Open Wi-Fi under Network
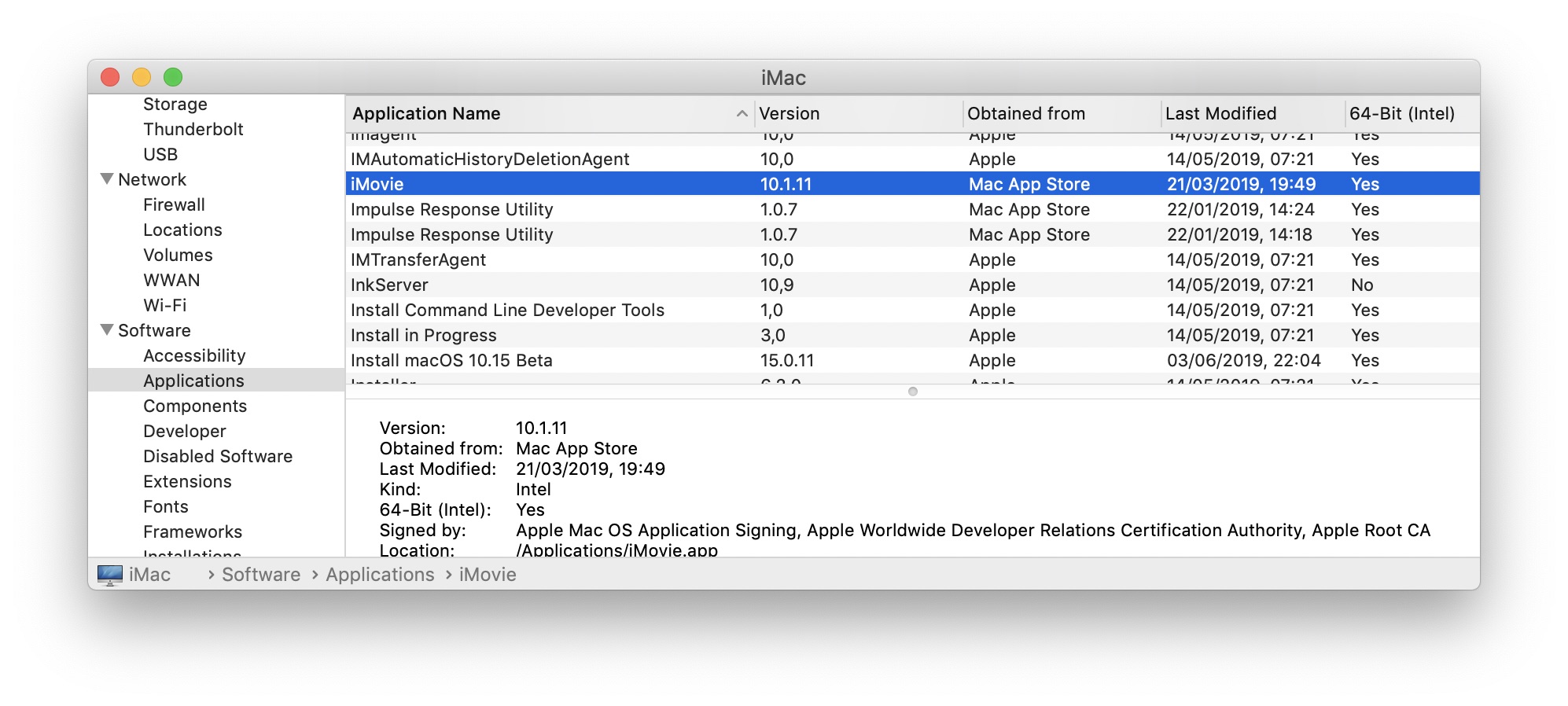Image resolution: width=1568 pixels, height=706 pixels. (165, 305)
